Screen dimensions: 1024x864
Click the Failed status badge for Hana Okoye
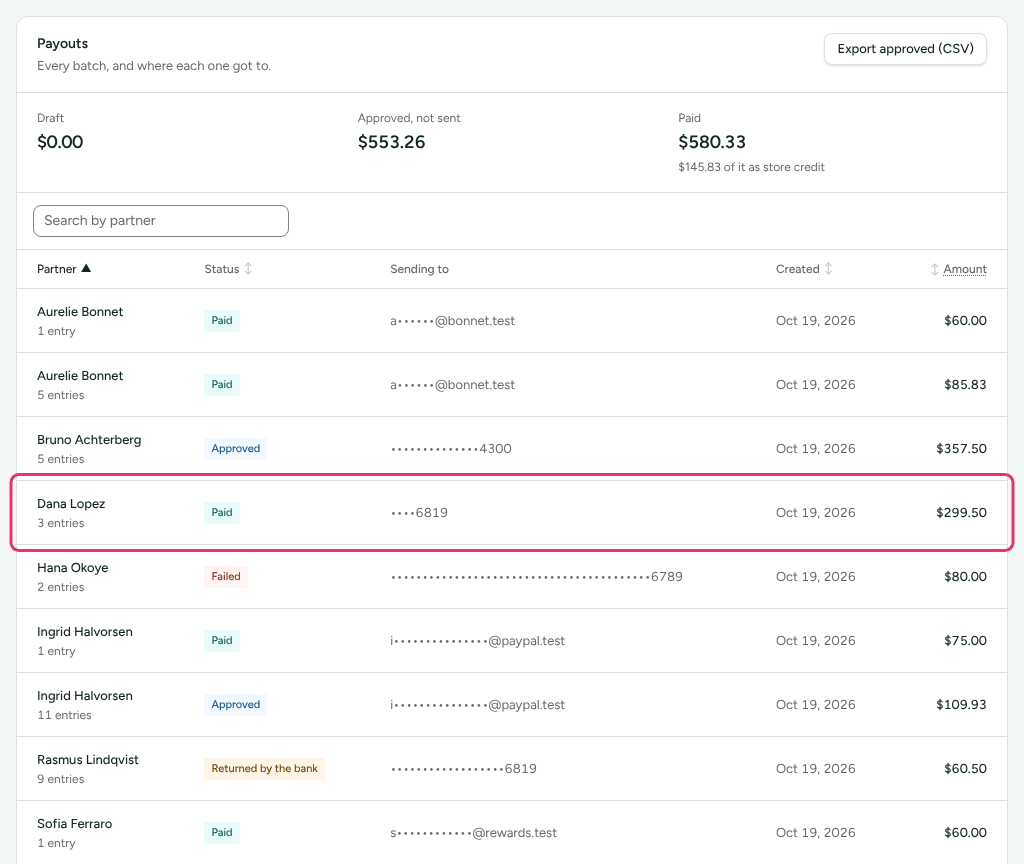tap(226, 577)
